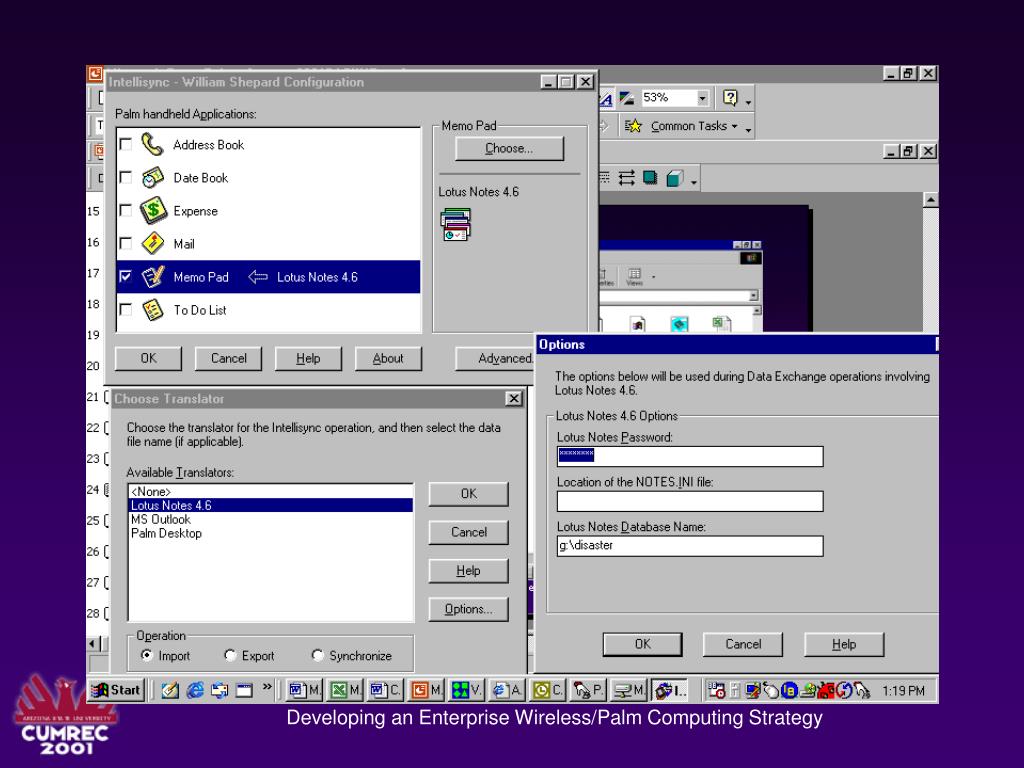Viewport: 1024px width, 768px height.
Task: Click the Lotus Notes Password field
Action: pyautogui.click(x=690, y=456)
